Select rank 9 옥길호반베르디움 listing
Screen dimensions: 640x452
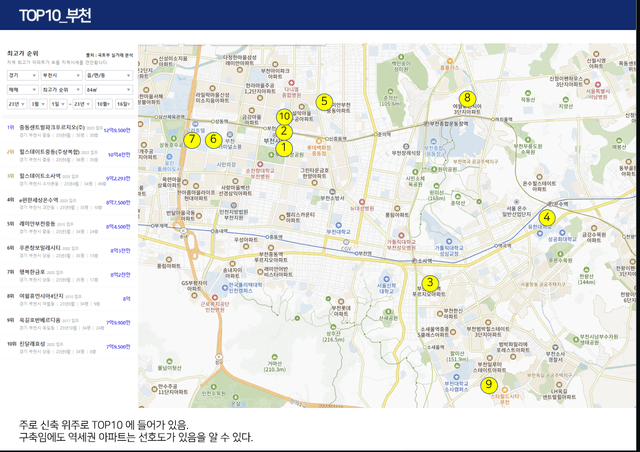[x=69, y=323]
